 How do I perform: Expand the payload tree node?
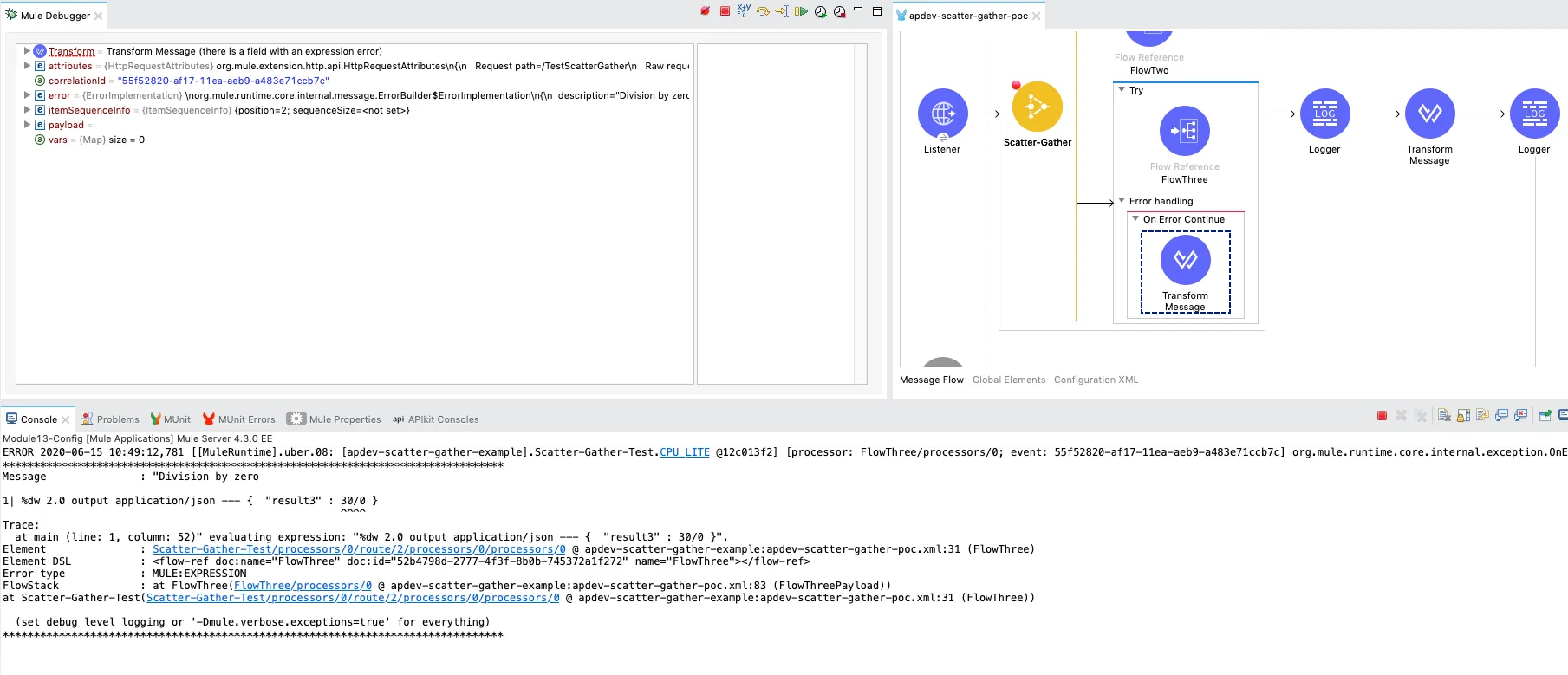click(27, 125)
